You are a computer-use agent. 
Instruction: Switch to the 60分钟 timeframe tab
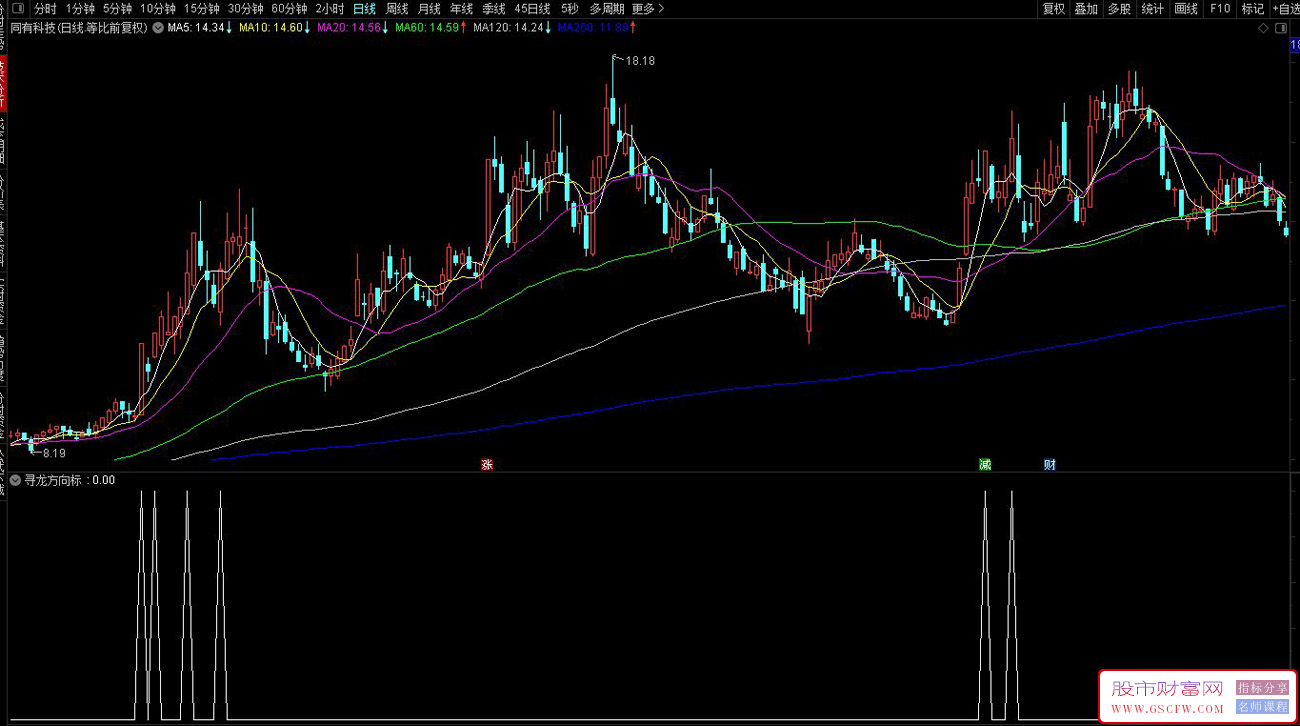(289, 9)
